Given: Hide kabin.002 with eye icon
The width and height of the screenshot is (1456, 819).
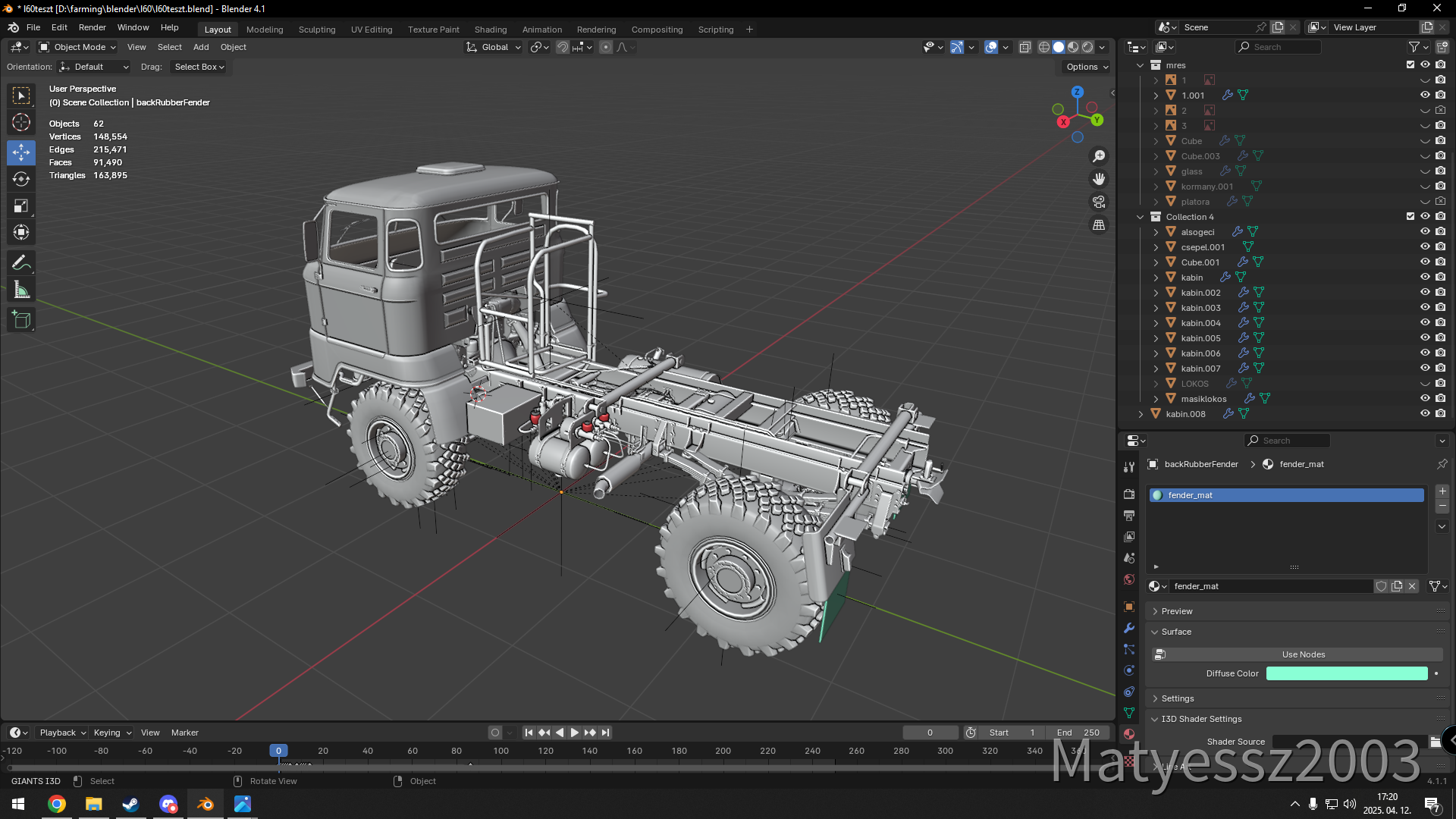Looking at the screenshot, I should (x=1425, y=293).
